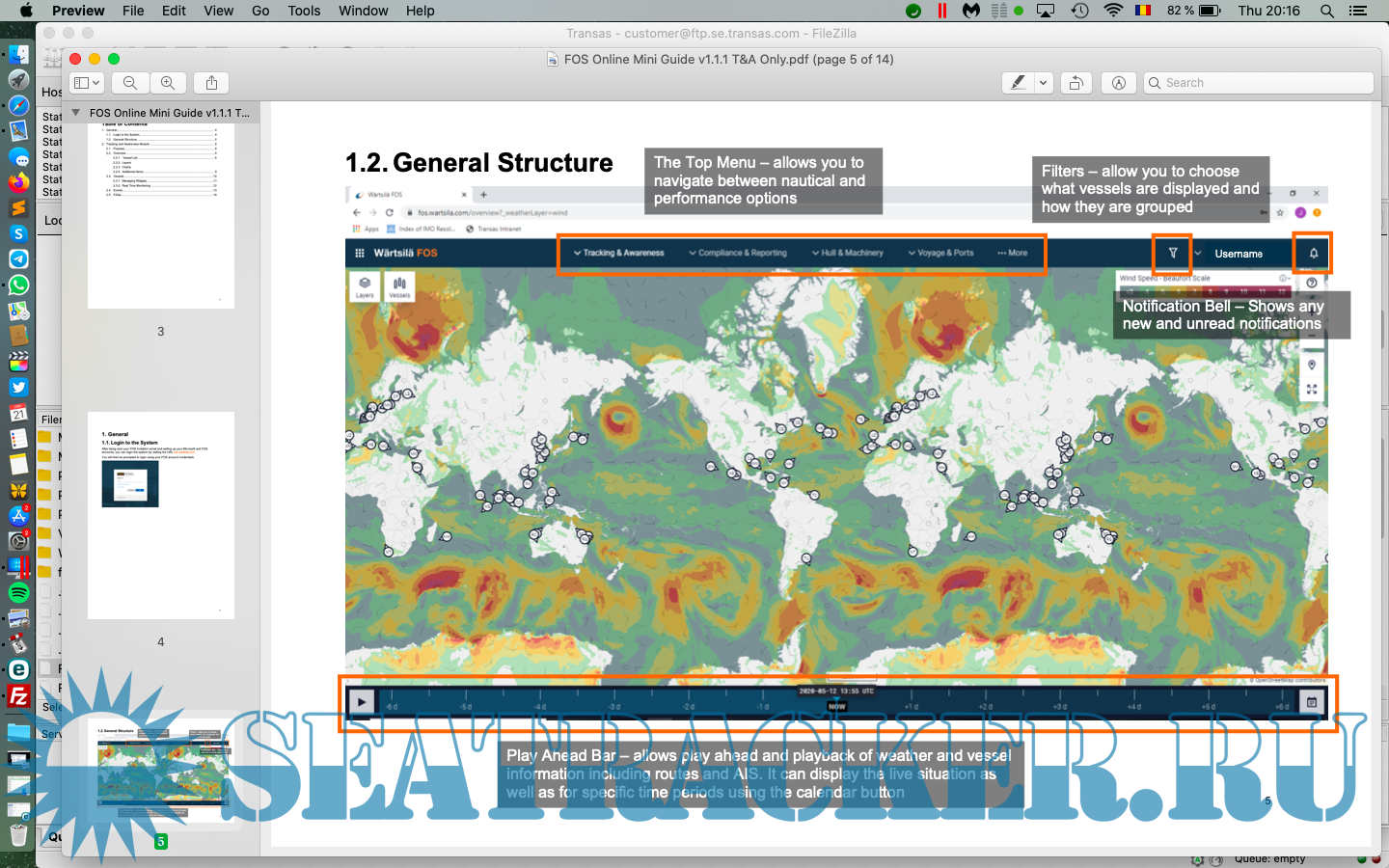Click the zoom in magnifier button
Screen dimensions: 1389x868
click(168, 83)
